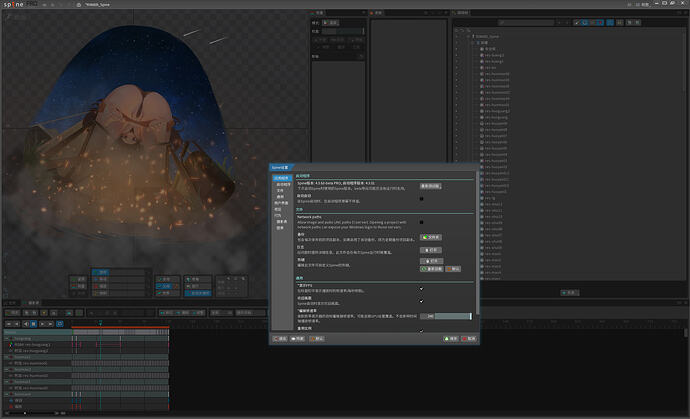The width and height of the screenshot is (690, 419).
Task: Click the green restart button in settings
Action: (x=431, y=269)
